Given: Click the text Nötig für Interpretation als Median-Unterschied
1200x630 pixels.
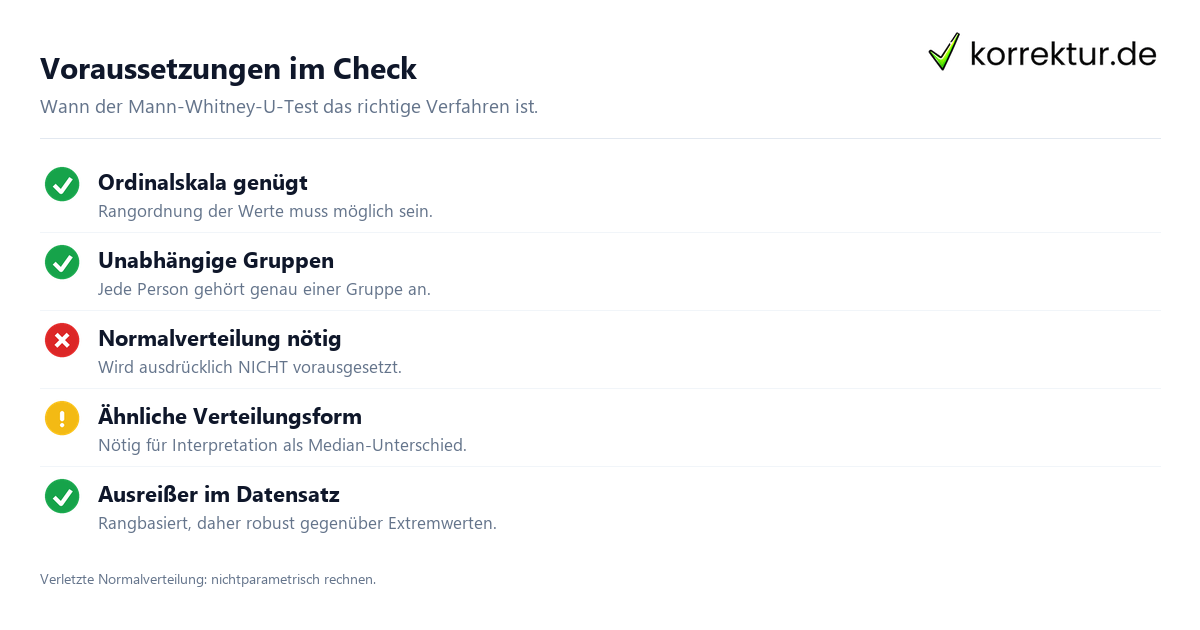Looking at the screenshot, I should tap(282, 446).
